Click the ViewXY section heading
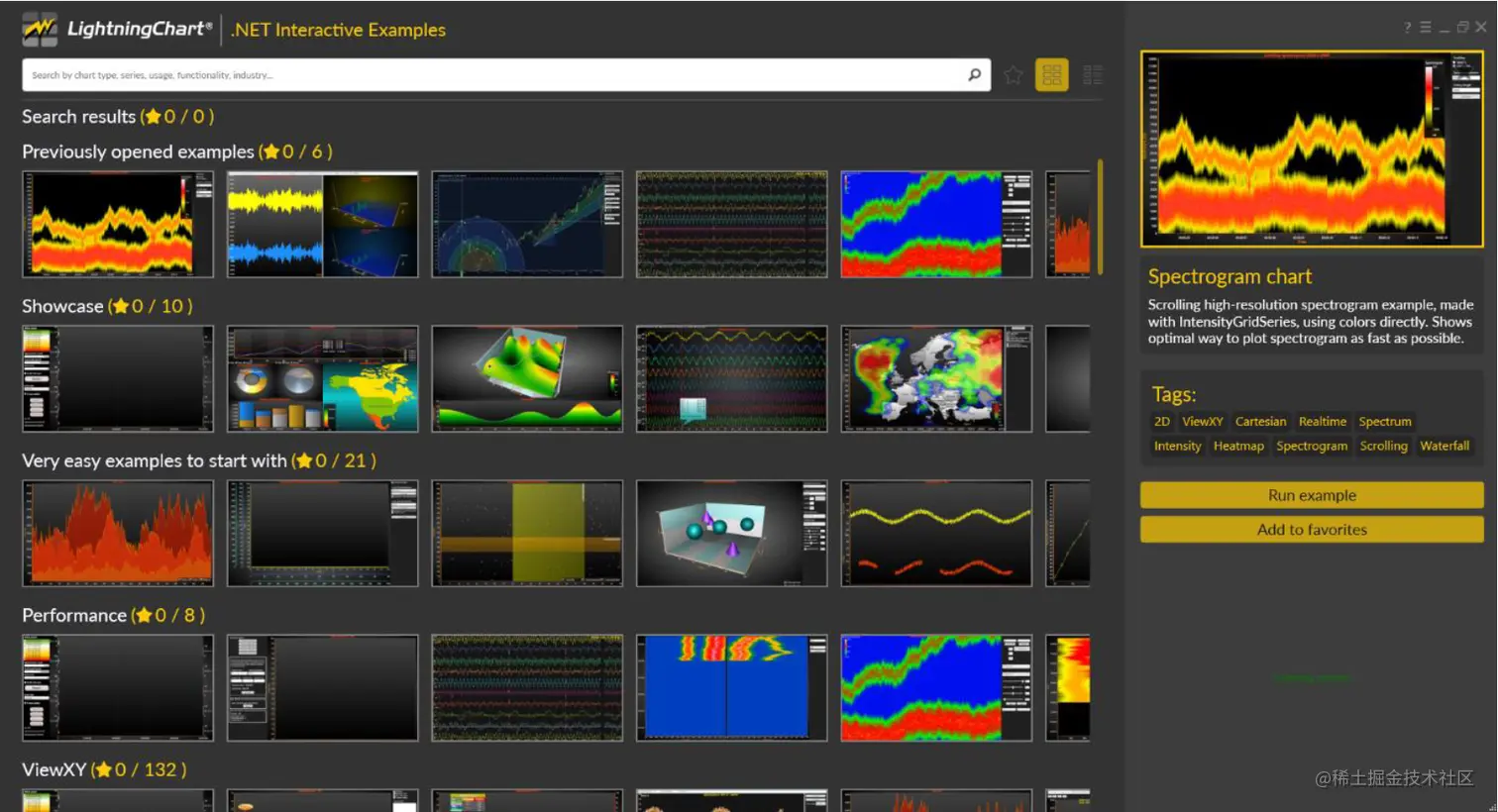The image size is (1498, 812). pos(104,769)
